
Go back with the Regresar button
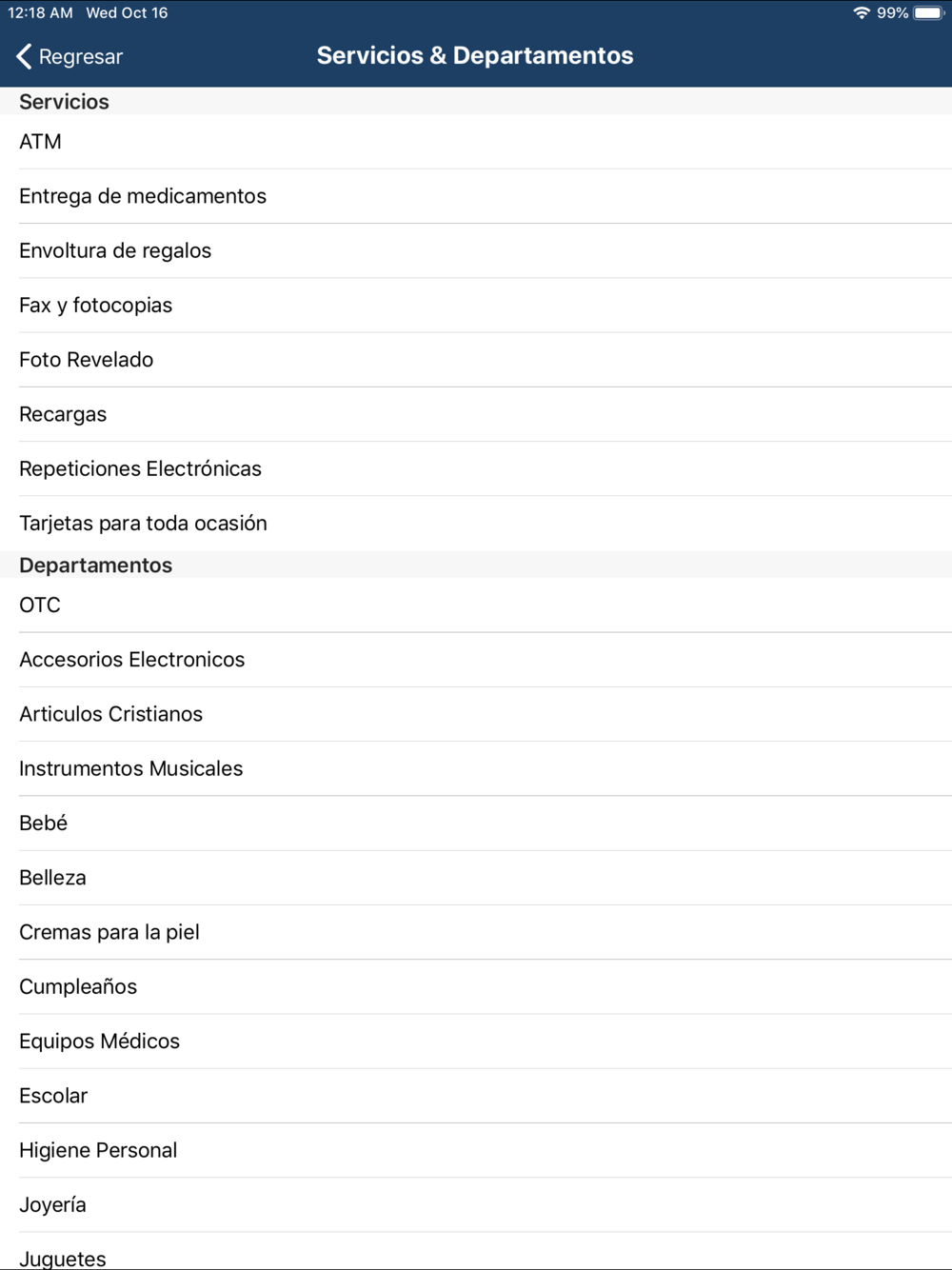pyautogui.click(x=69, y=56)
